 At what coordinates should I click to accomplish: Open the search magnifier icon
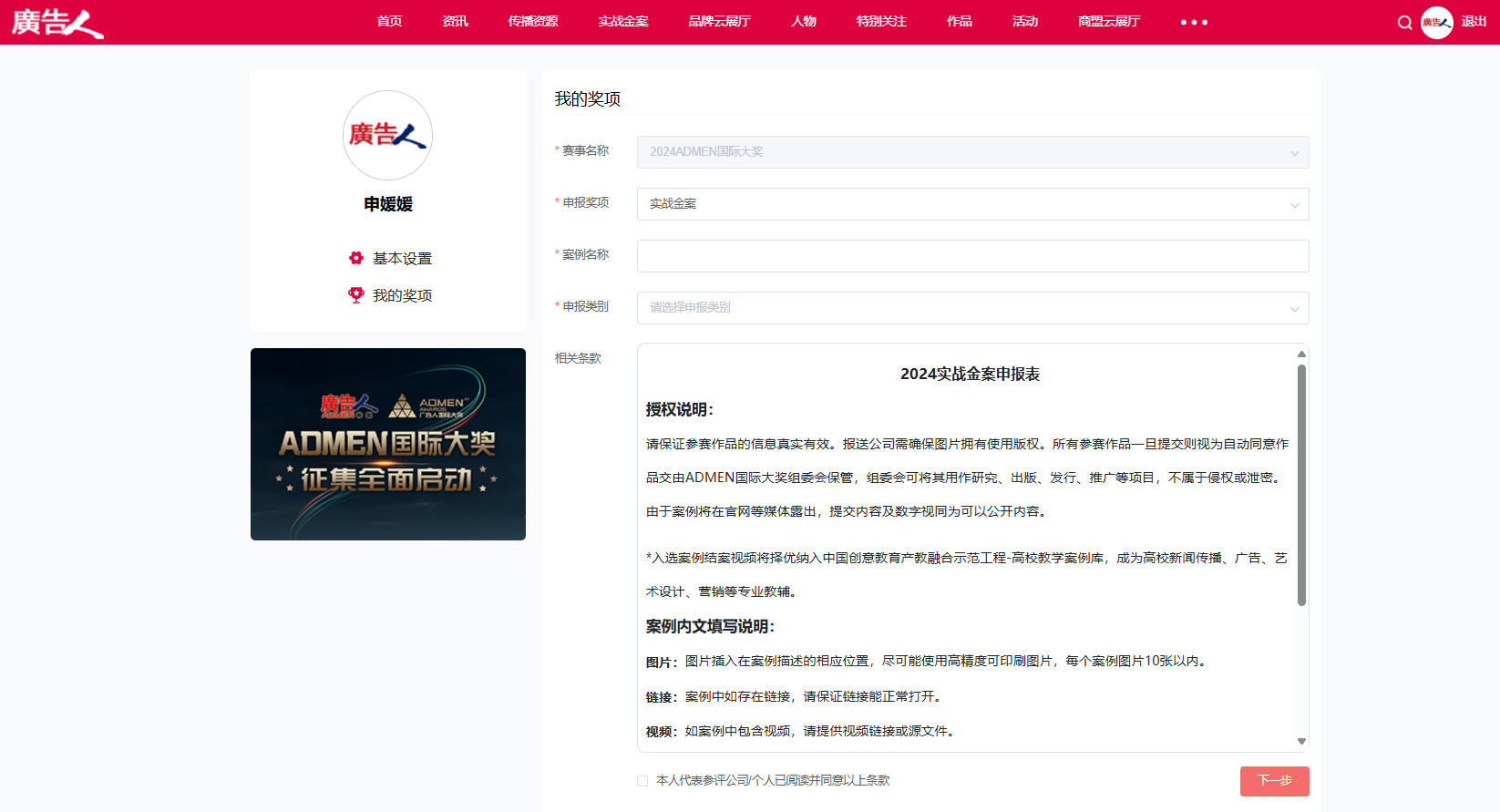coord(1404,23)
